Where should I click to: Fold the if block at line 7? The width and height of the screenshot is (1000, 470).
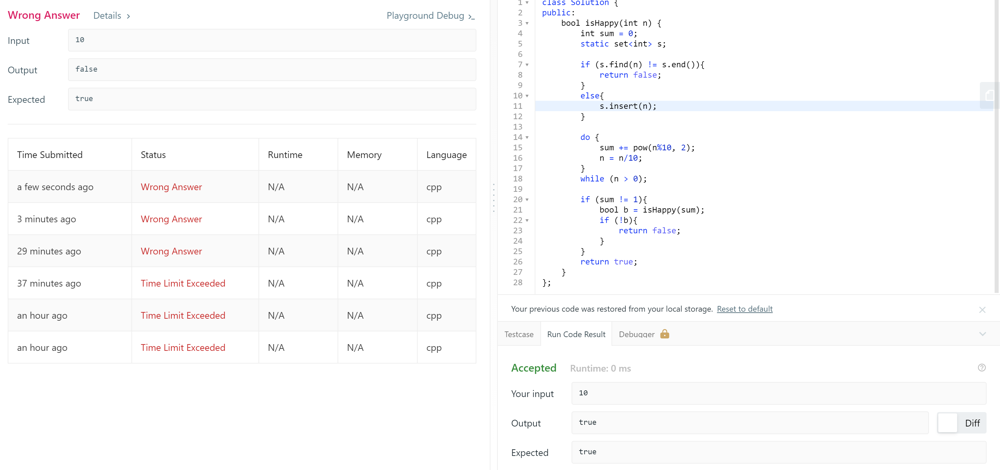coord(527,64)
